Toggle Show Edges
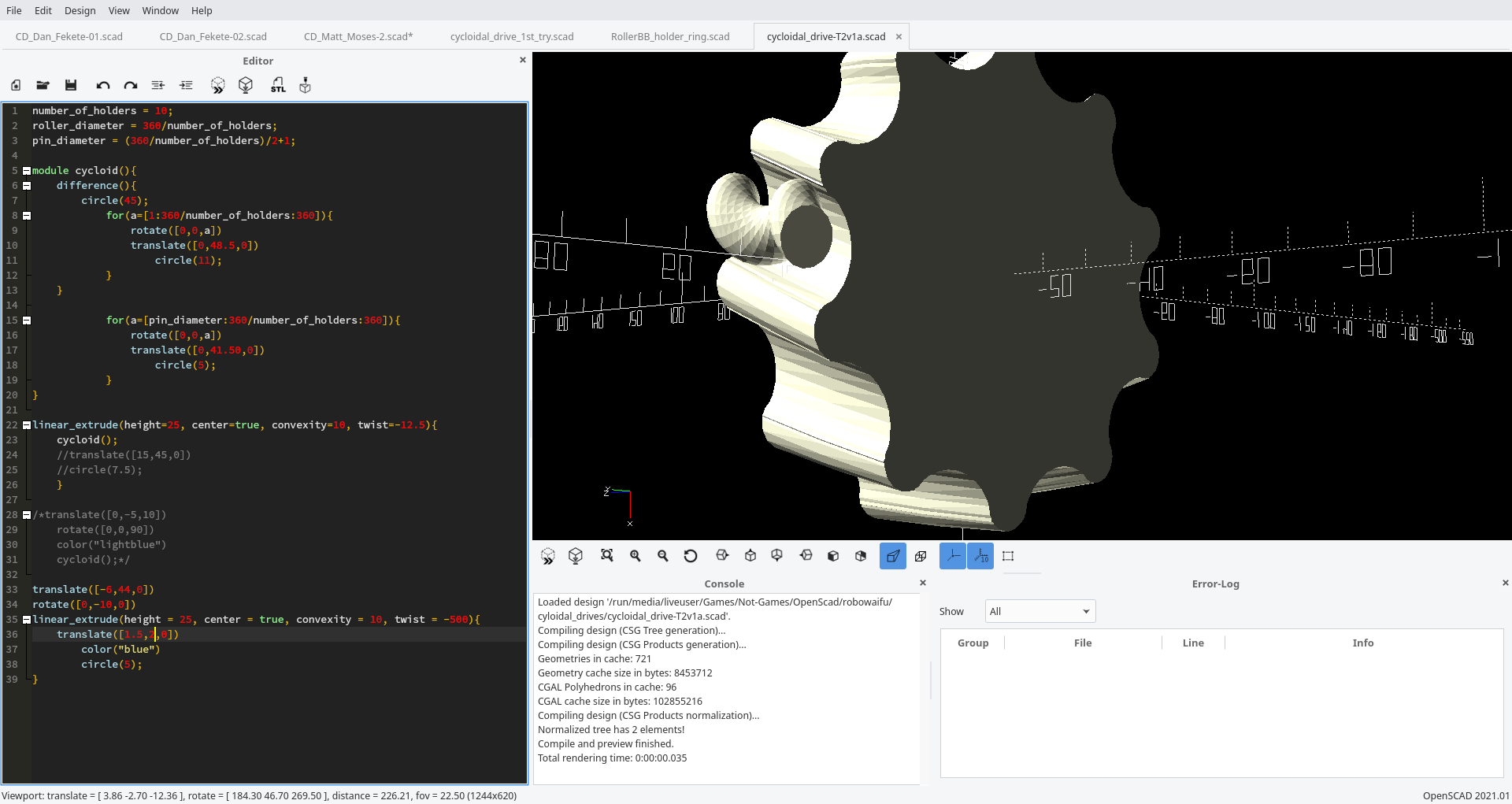Image resolution: width=1512 pixels, height=804 pixels. [x=1008, y=556]
